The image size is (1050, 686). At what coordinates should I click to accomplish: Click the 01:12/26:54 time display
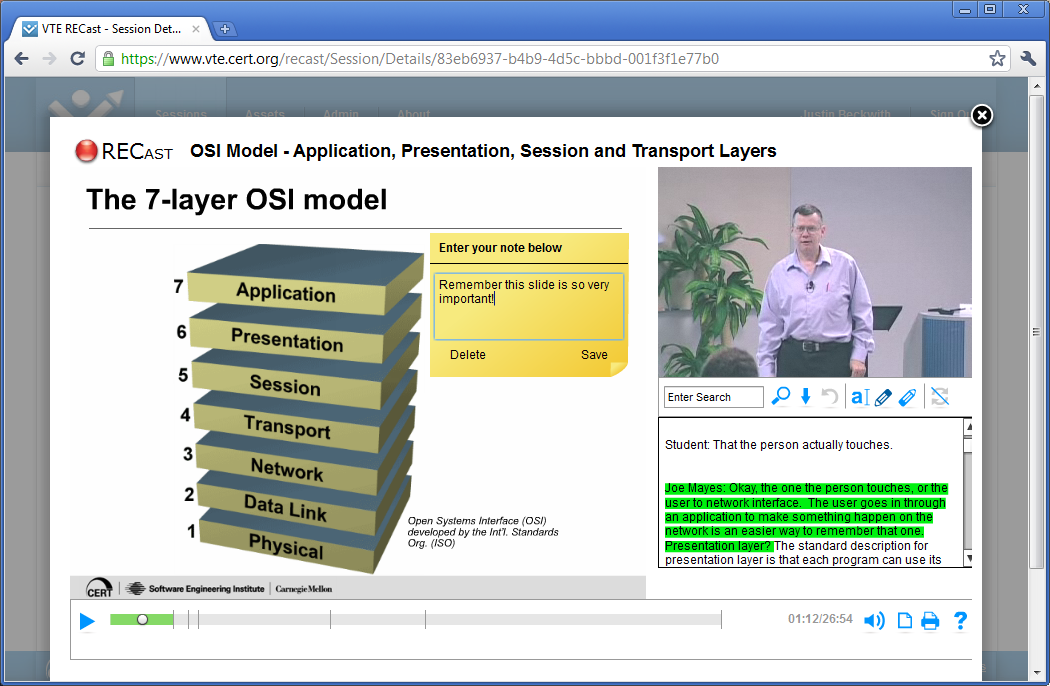click(820, 619)
